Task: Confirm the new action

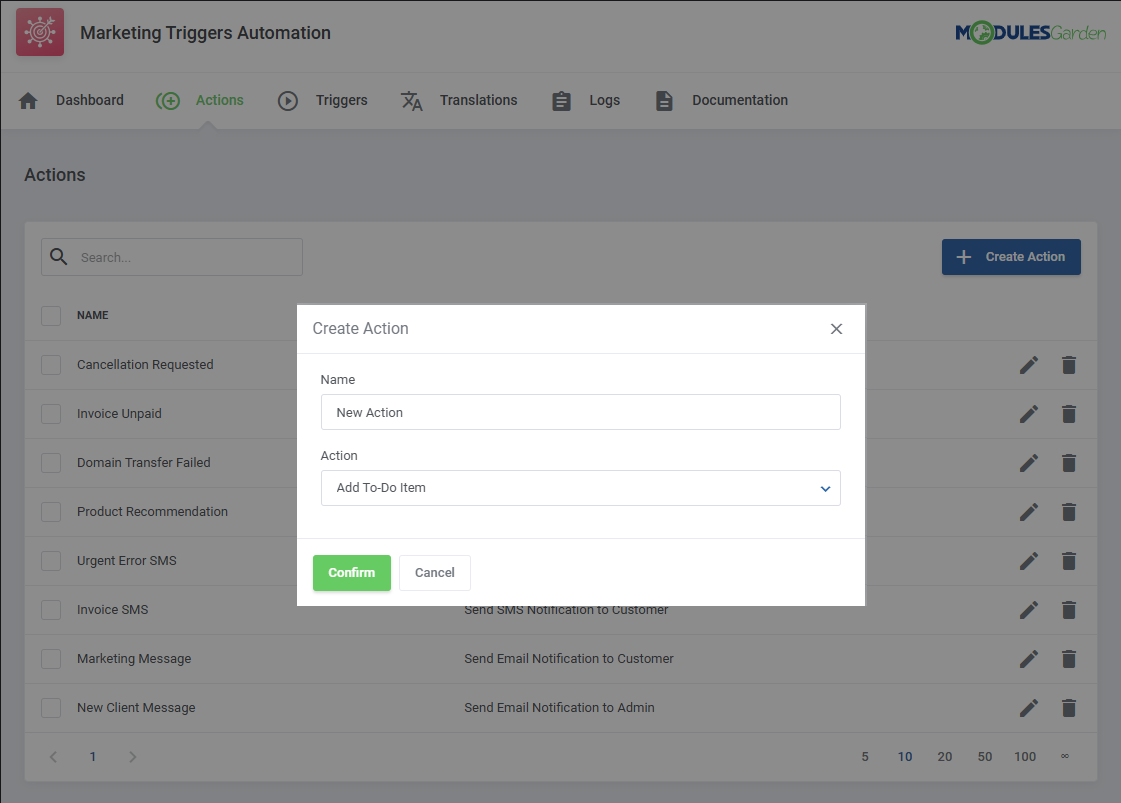Action: pyautogui.click(x=352, y=573)
